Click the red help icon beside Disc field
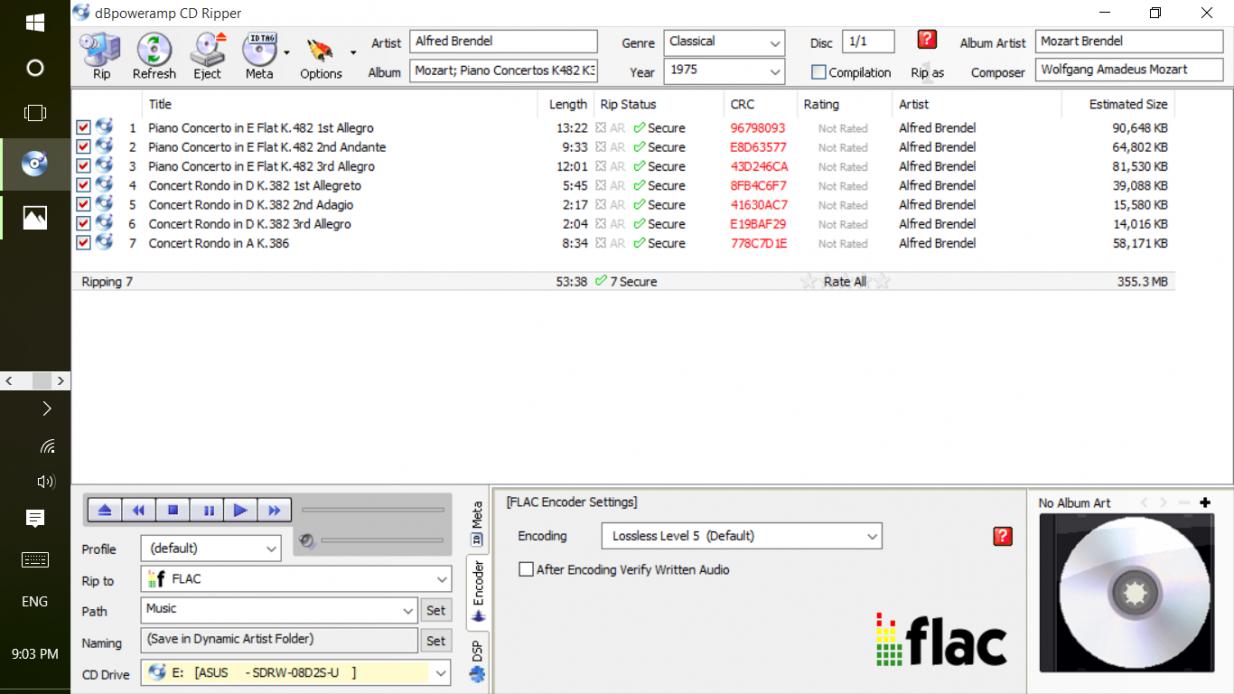The image size is (1234, 694). click(x=926, y=40)
